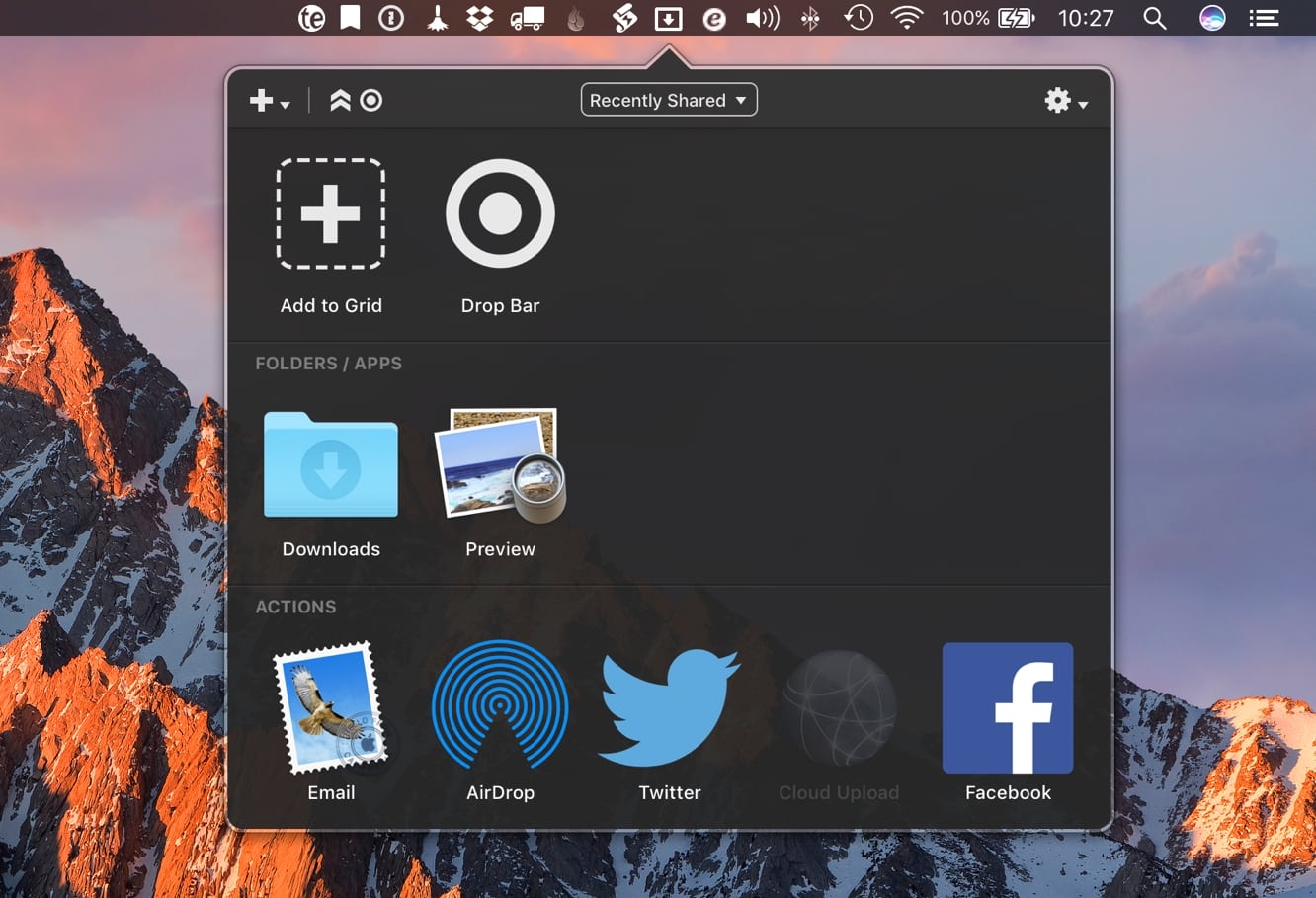Viewport: 1316px width, 898px height.
Task: Click the Dropzone menu bar icon
Action: point(669,18)
